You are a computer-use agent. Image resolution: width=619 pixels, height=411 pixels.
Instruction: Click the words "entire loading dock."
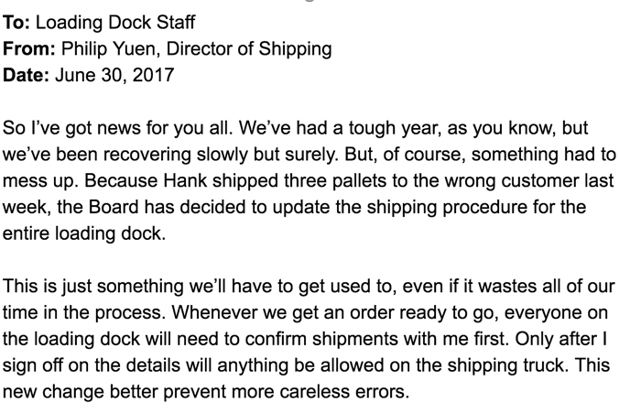(x=84, y=233)
